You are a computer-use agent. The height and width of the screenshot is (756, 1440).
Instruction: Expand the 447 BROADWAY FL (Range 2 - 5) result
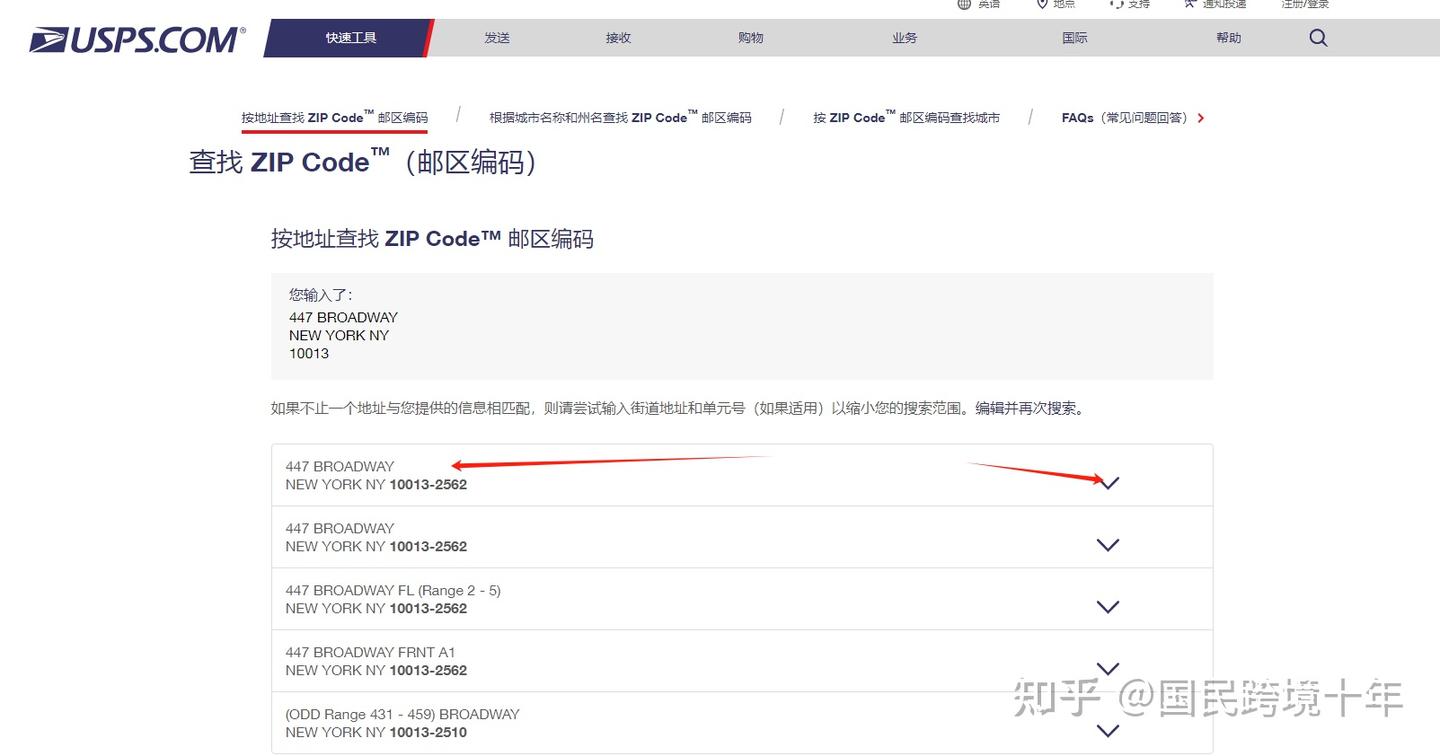[x=1107, y=607]
